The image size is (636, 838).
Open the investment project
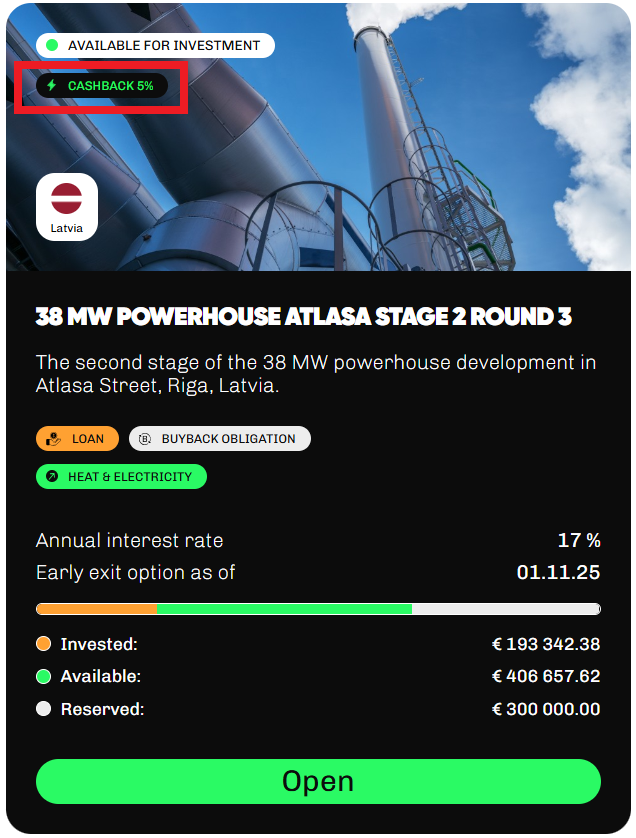(x=318, y=781)
